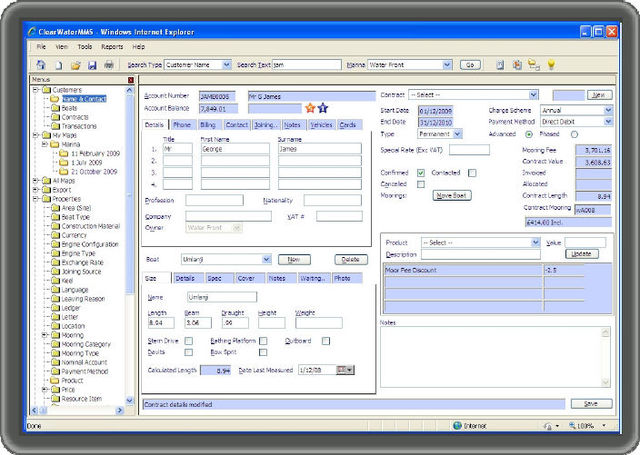Click the Ledger folder icon in the tree

point(56,308)
